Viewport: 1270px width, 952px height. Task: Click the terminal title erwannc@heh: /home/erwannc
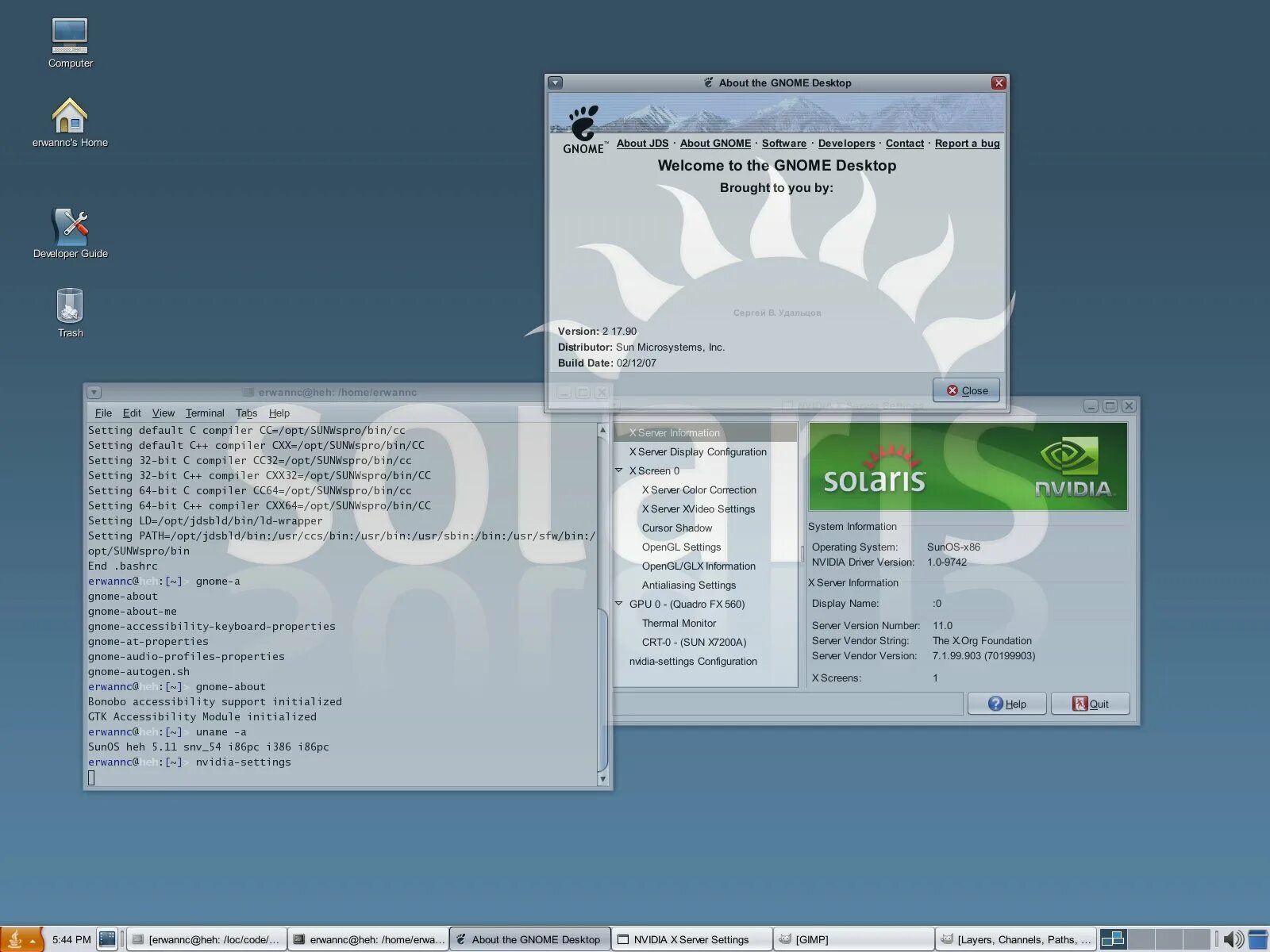pos(337,392)
